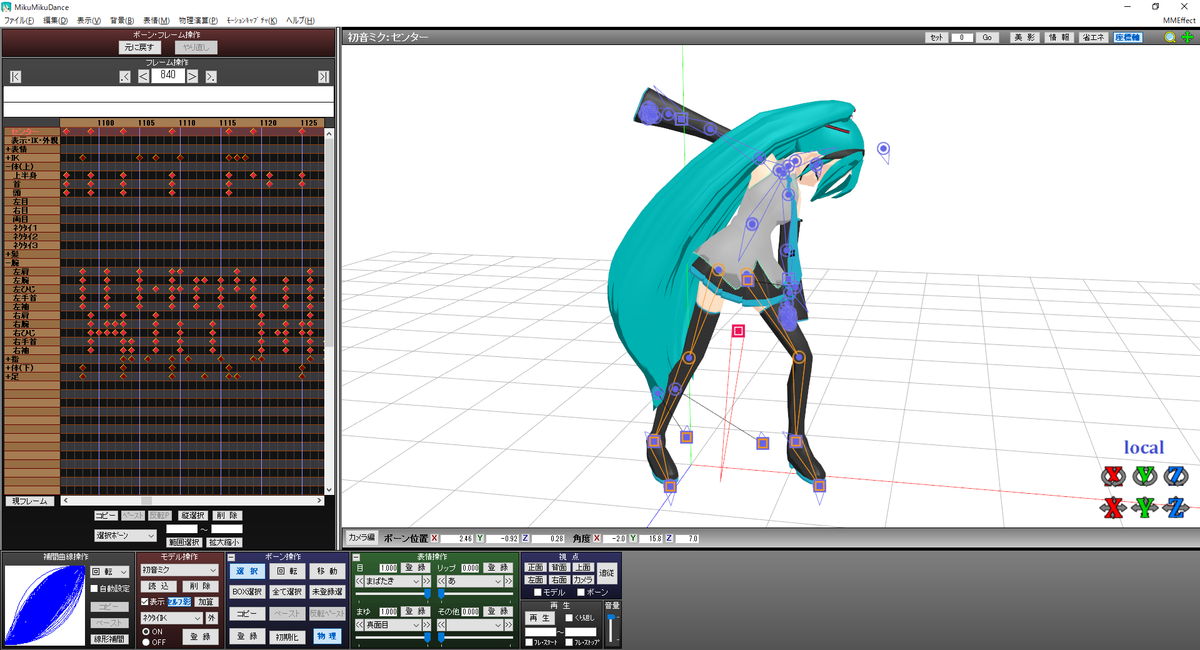Screen dimensions: 1200x650
Task: Go to previous keyframe with .< button
Action: [x=125, y=76]
